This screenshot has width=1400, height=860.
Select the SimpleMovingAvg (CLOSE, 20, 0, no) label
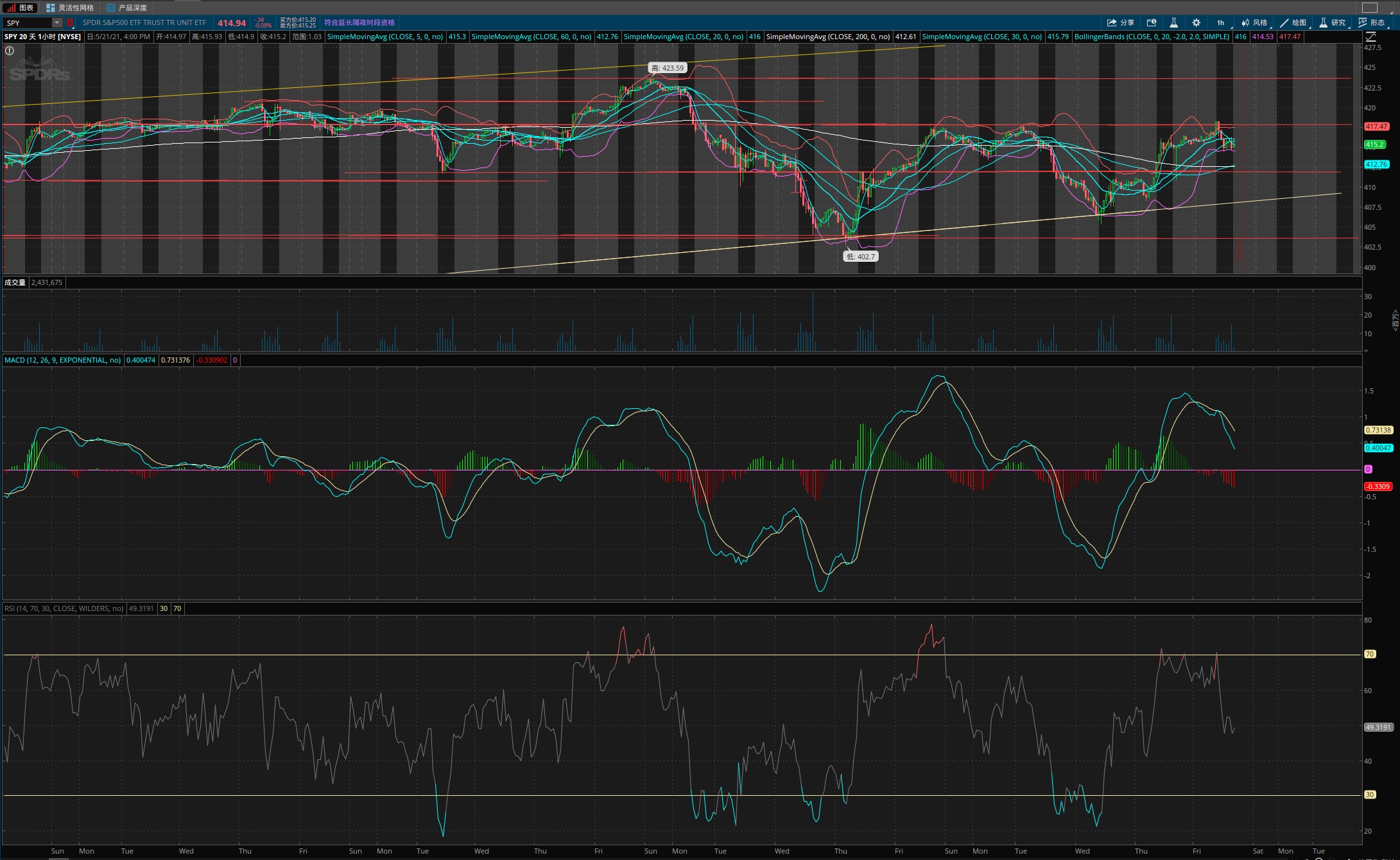click(x=683, y=37)
